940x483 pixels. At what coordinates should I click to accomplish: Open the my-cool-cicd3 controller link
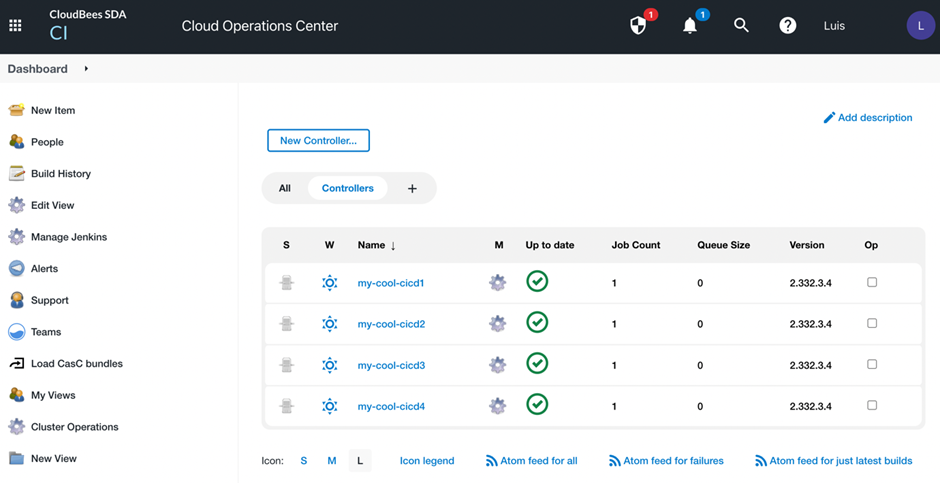[391, 366]
